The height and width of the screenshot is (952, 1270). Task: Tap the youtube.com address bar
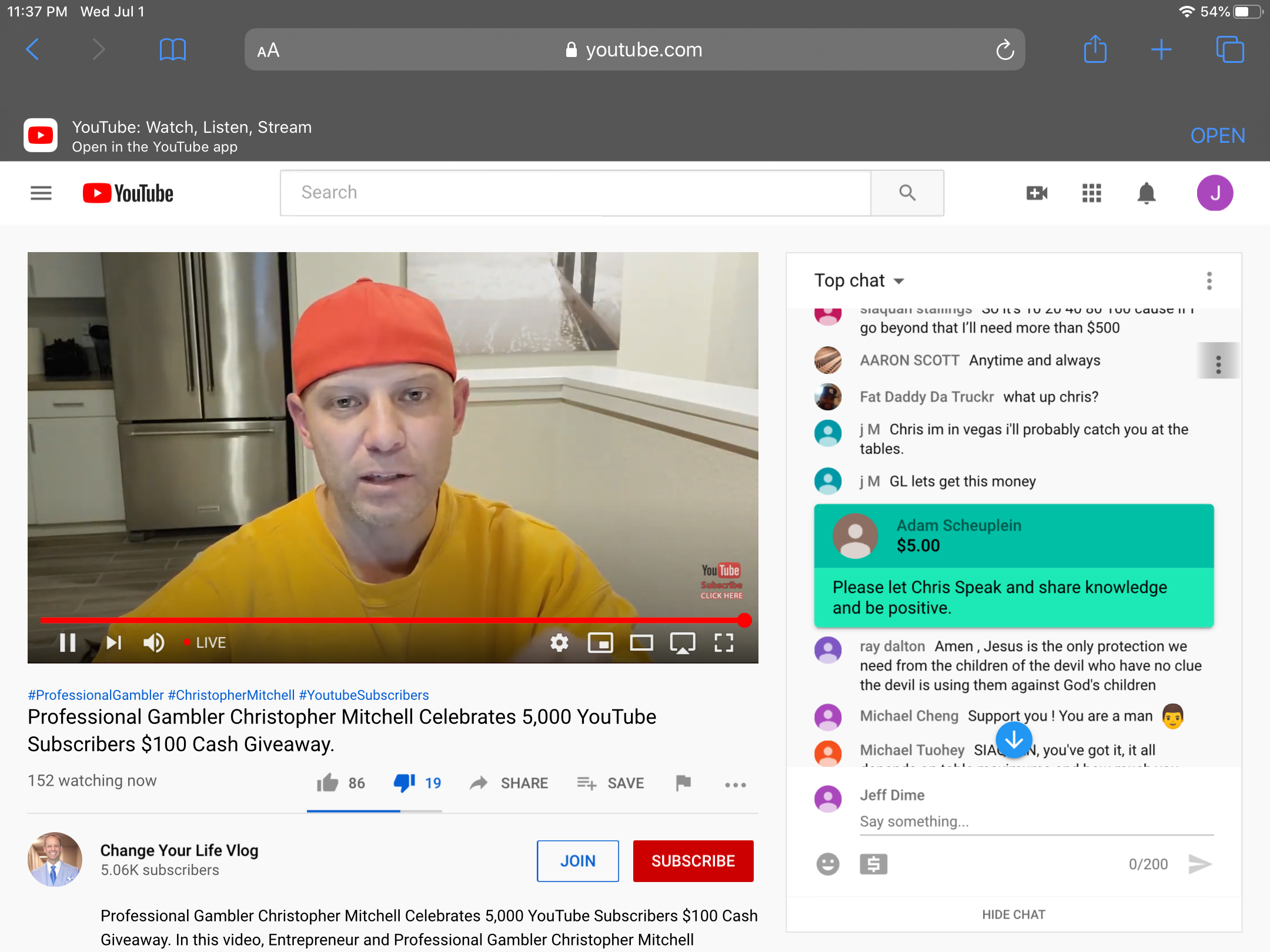point(634,50)
